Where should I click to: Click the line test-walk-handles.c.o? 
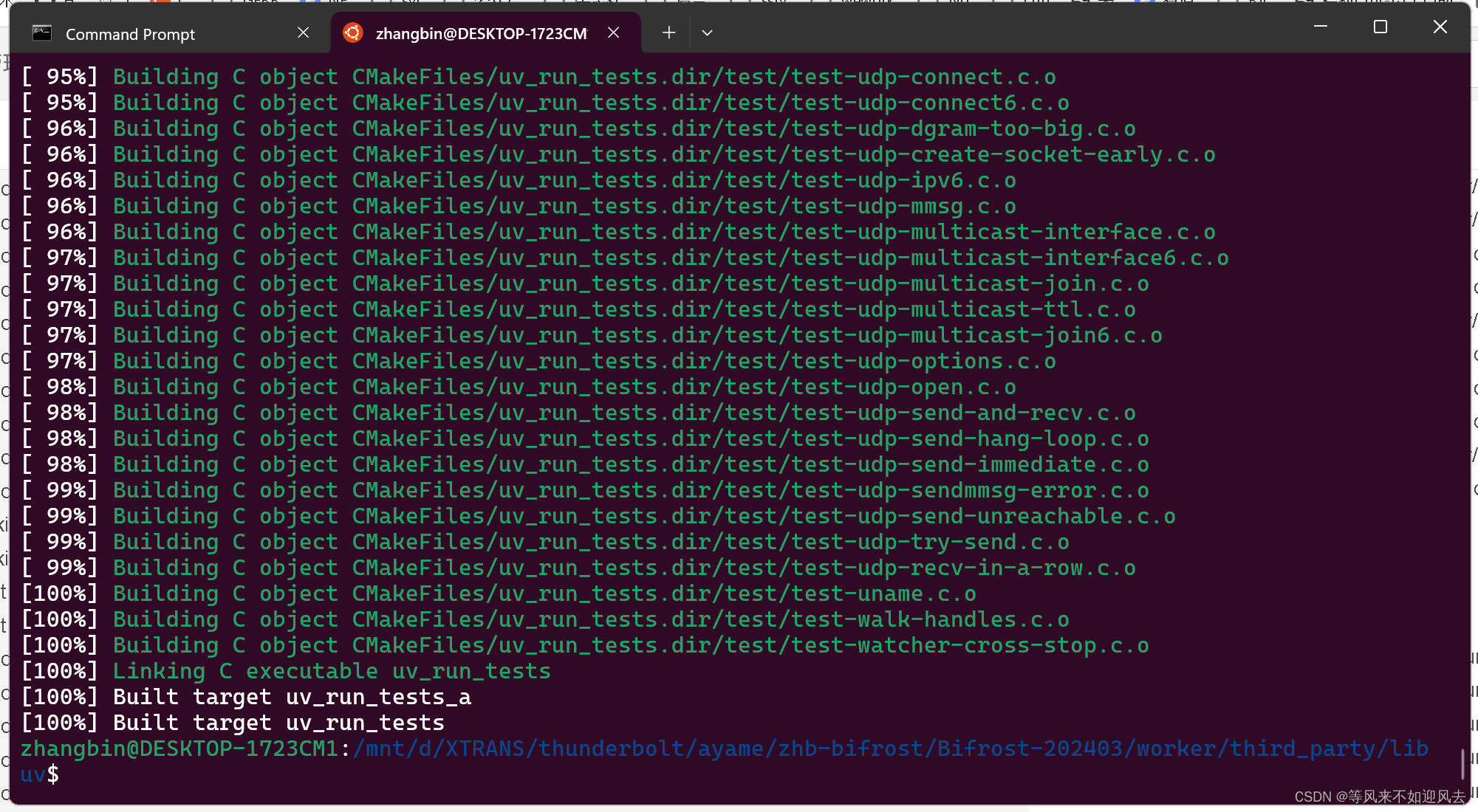pyautogui.click(x=545, y=619)
